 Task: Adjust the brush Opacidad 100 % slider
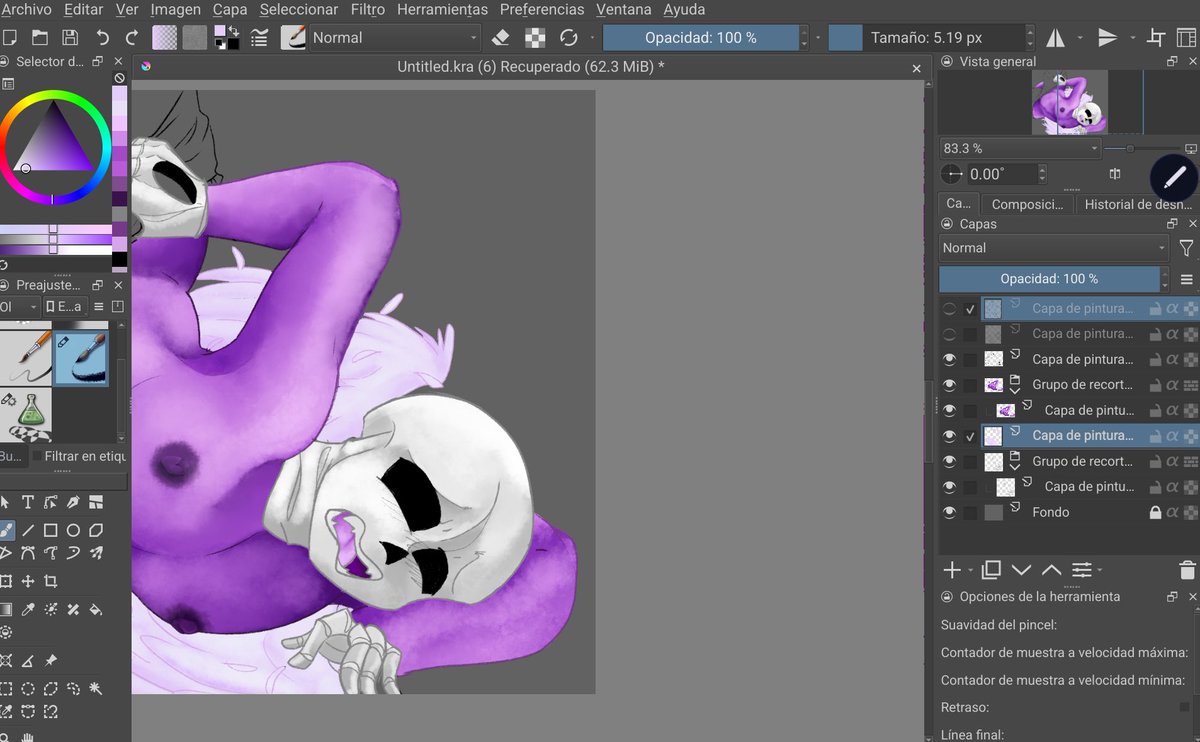point(701,38)
